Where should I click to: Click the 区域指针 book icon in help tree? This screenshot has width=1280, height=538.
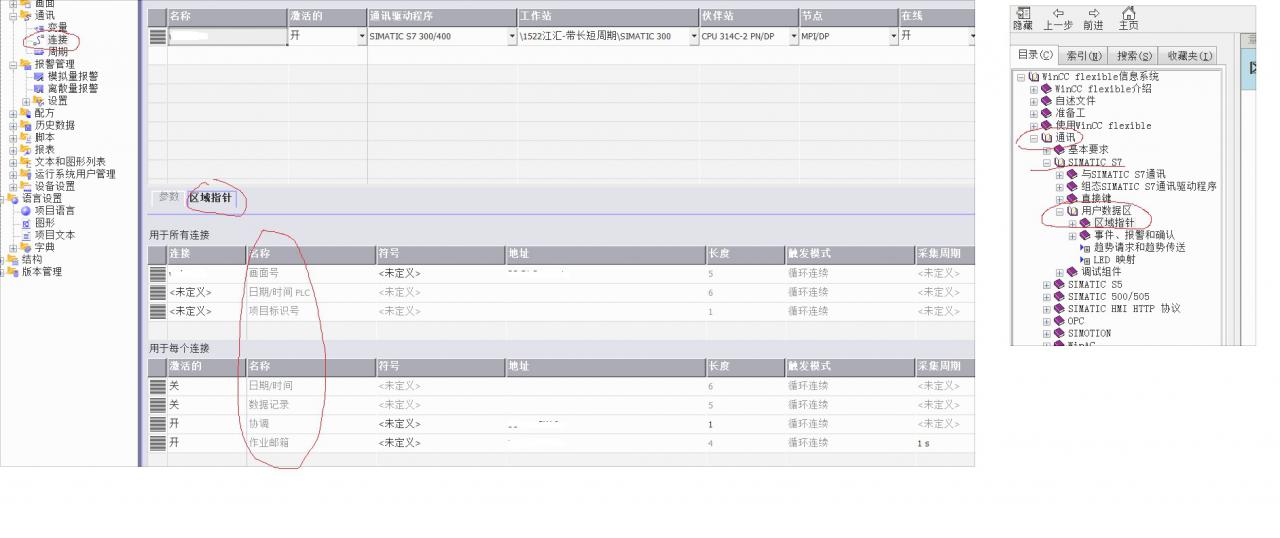pos(1085,223)
